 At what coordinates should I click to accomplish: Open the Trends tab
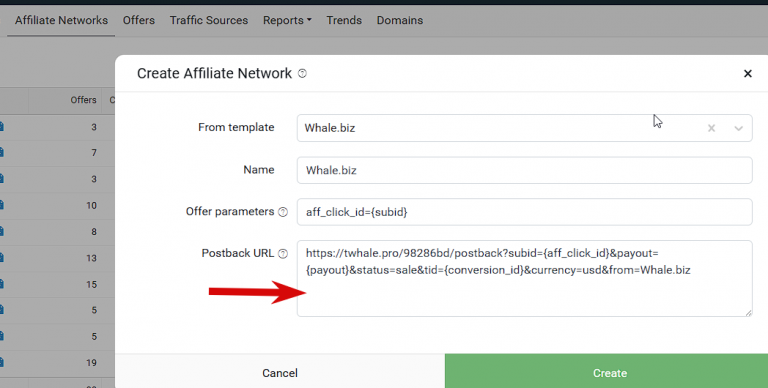coord(344,21)
